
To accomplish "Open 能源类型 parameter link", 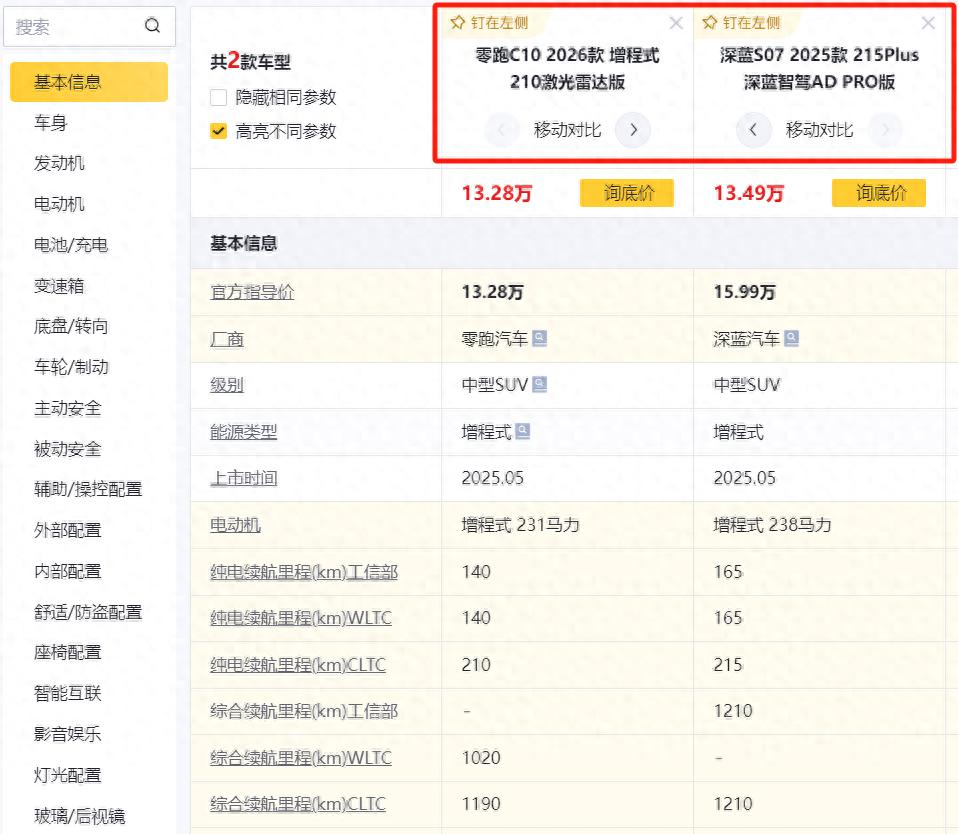I will point(244,432).
